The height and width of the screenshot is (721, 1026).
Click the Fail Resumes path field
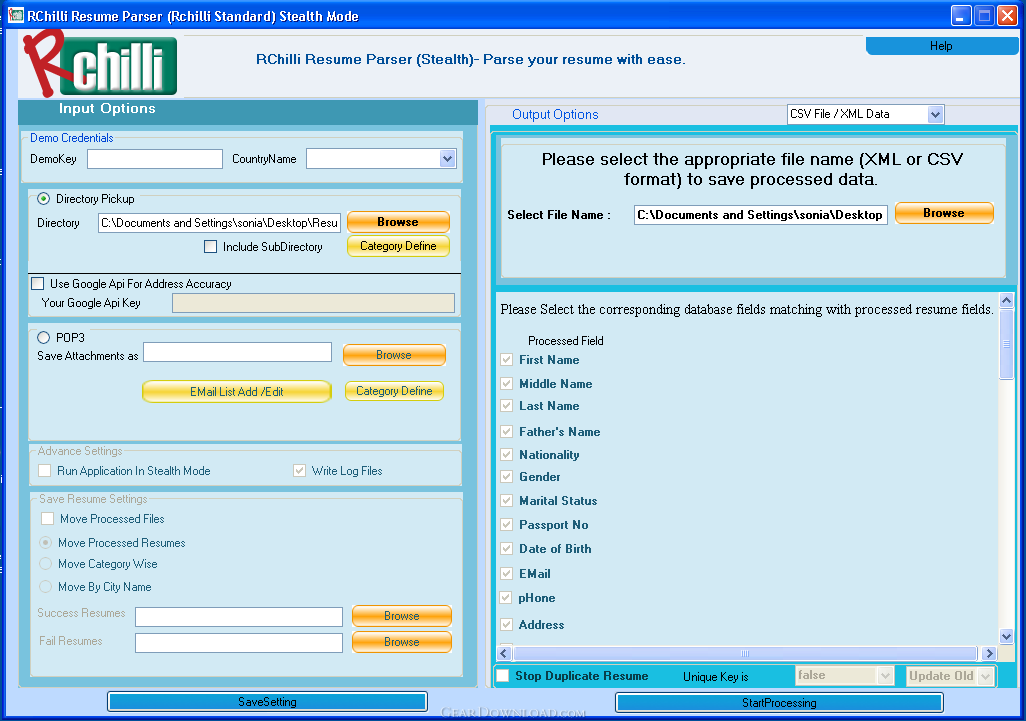pos(239,643)
